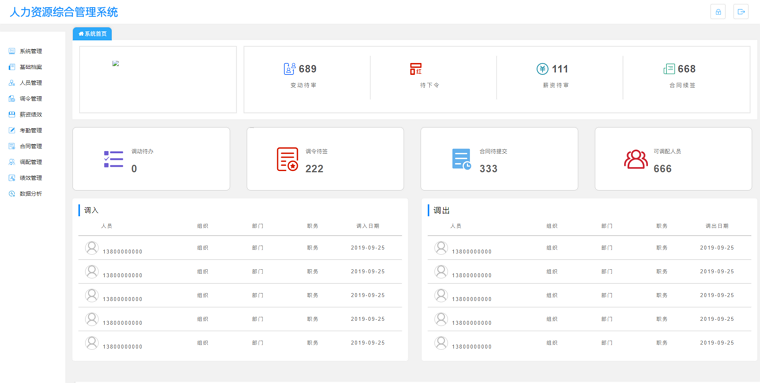The height and width of the screenshot is (383, 760).
Task: Click the 可调配人员 count 666
Action: coord(663,169)
